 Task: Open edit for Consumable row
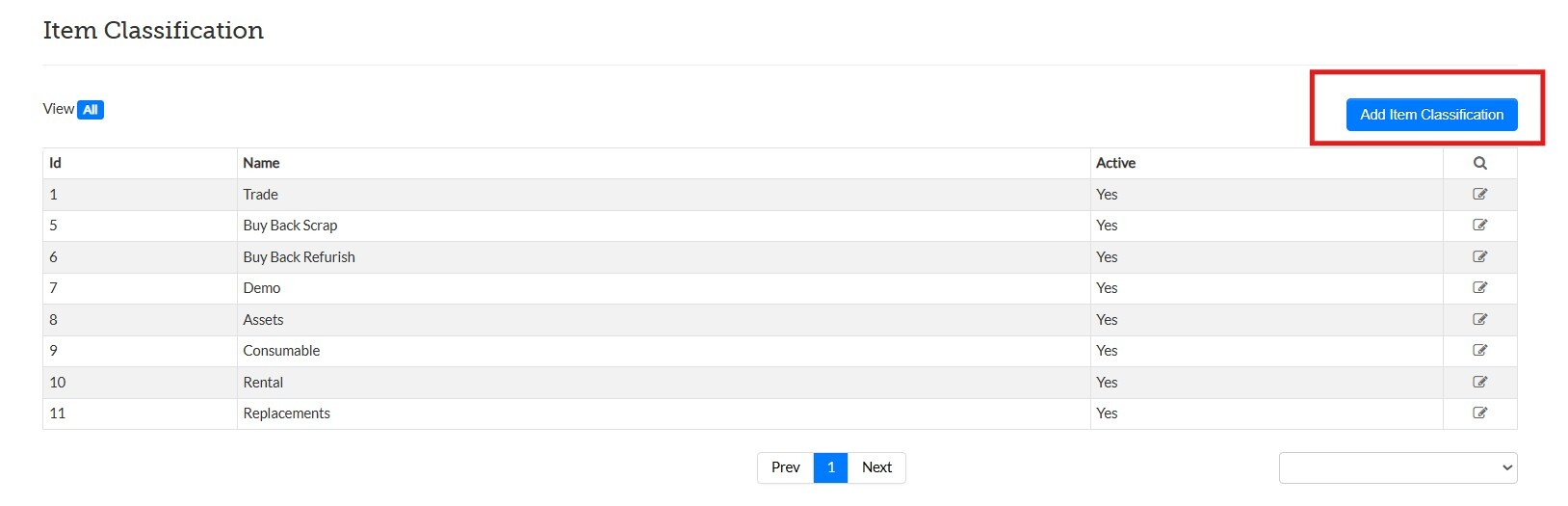tap(1479, 350)
